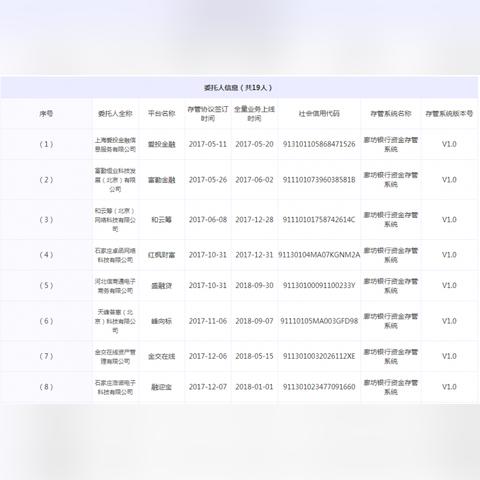This screenshot has height=480, width=480.
Task: Click the full company name in row （3）
Action: (115, 220)
